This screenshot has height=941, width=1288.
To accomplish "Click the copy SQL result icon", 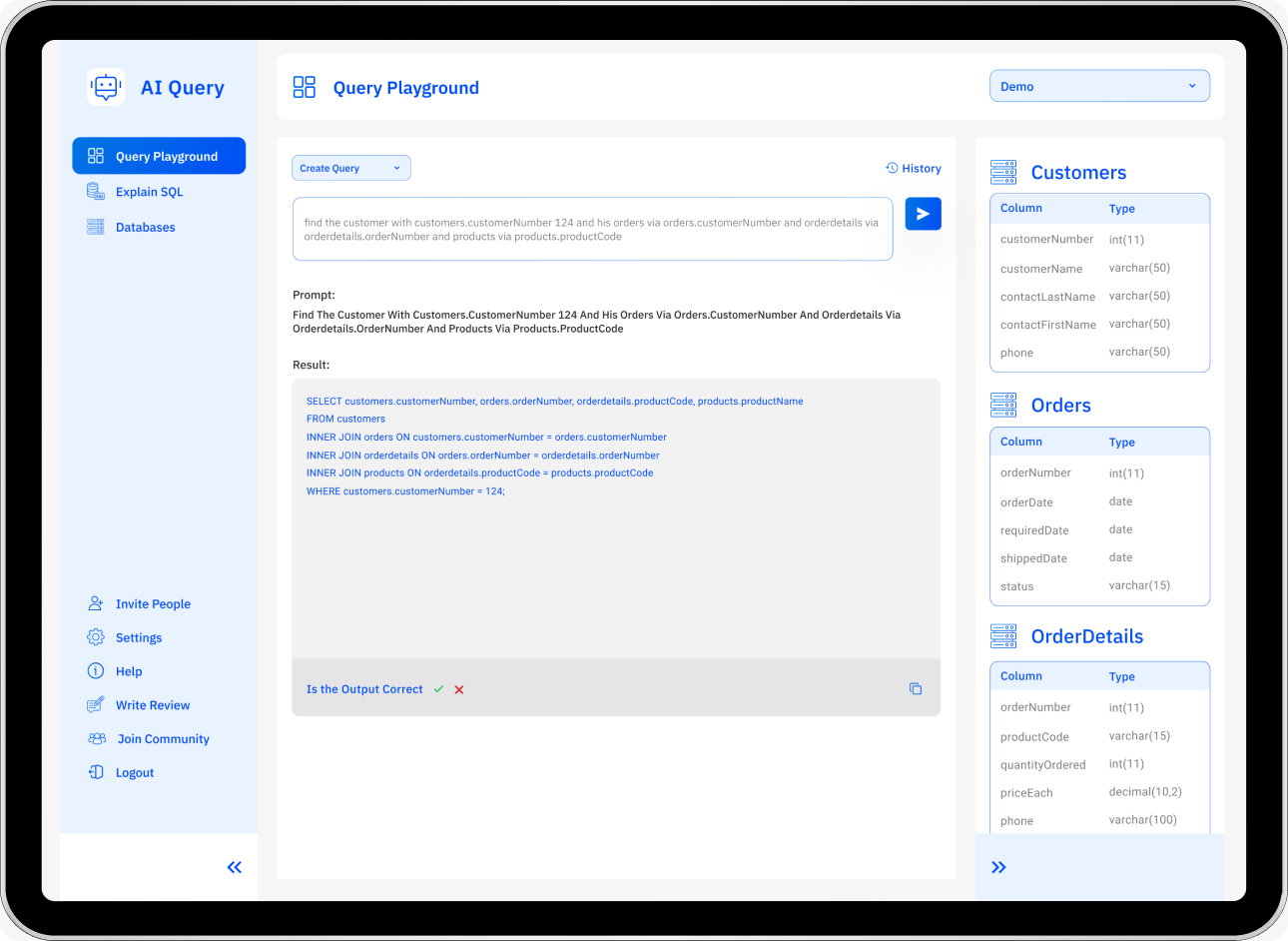I will pyautogui.click(x=916, y=688).
